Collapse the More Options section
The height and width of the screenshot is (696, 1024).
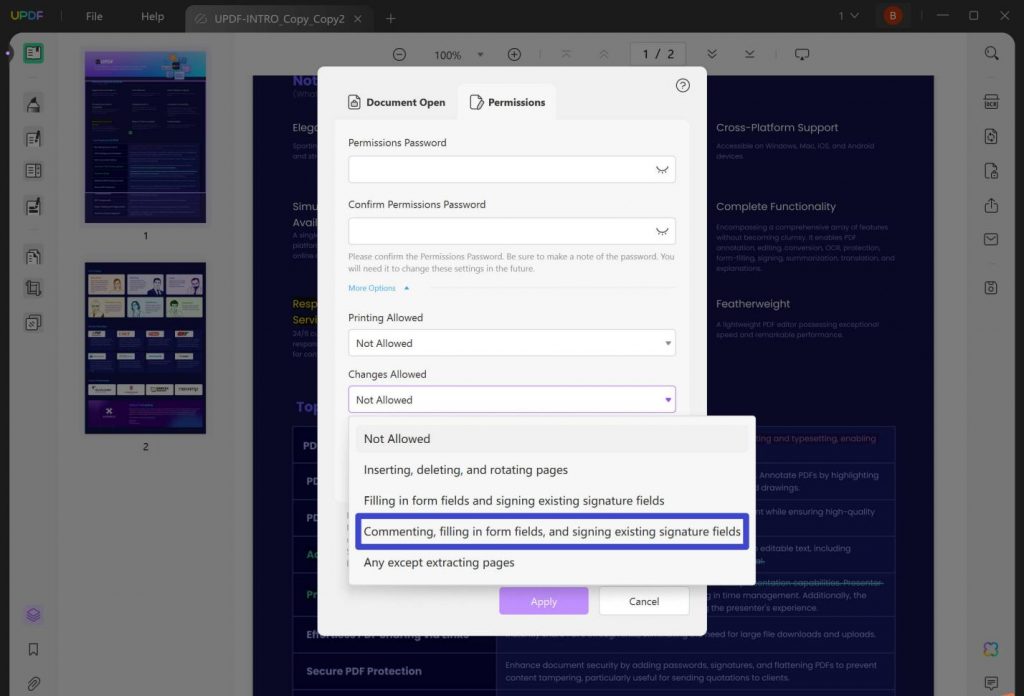pos(378,287)
